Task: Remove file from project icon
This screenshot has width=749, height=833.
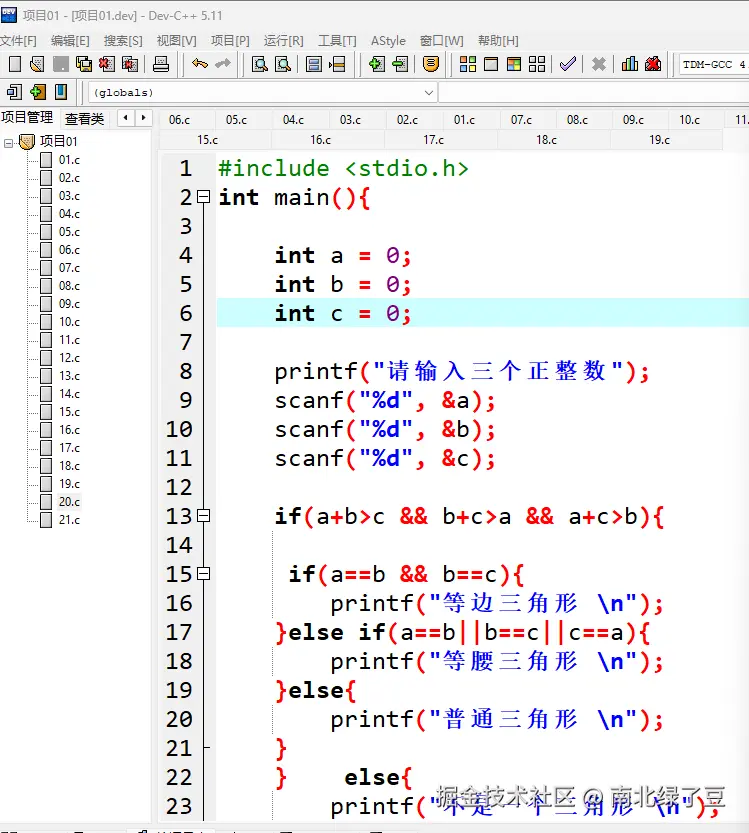Action: tap(400, 64)
